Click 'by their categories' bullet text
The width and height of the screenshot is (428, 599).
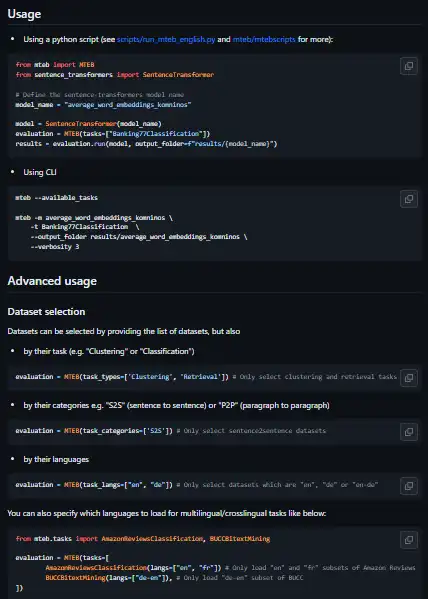176,405
